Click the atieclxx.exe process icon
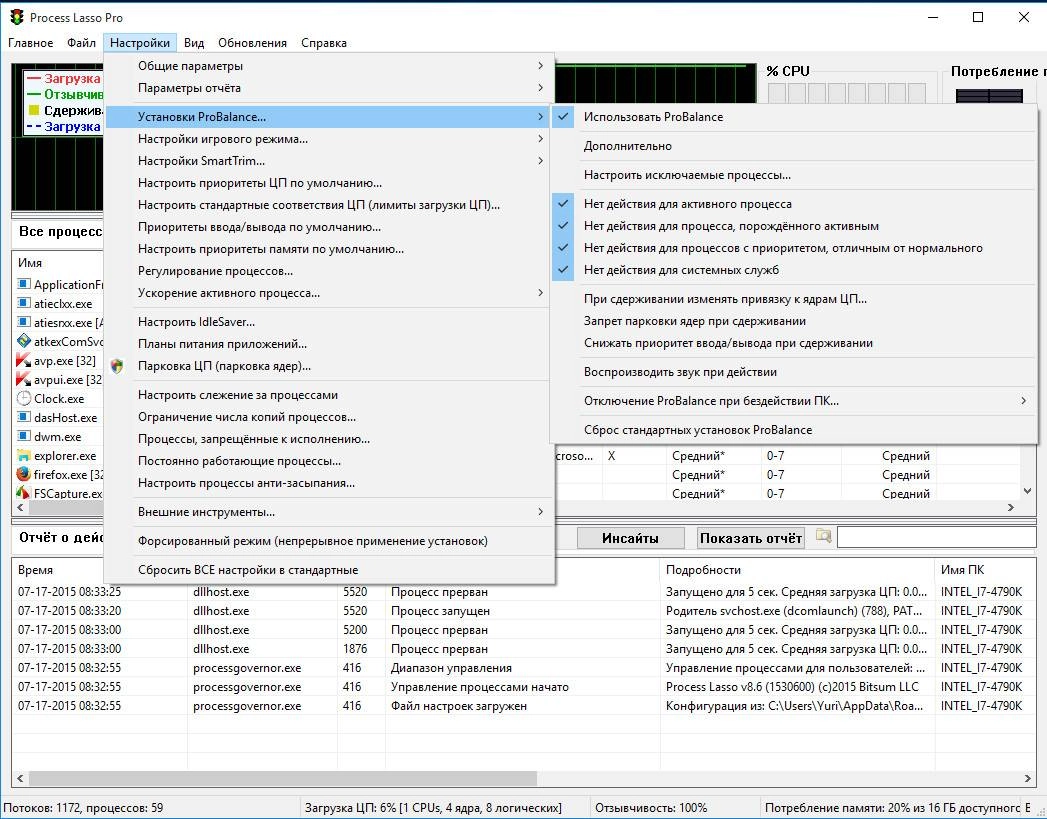 pos(23,303)
